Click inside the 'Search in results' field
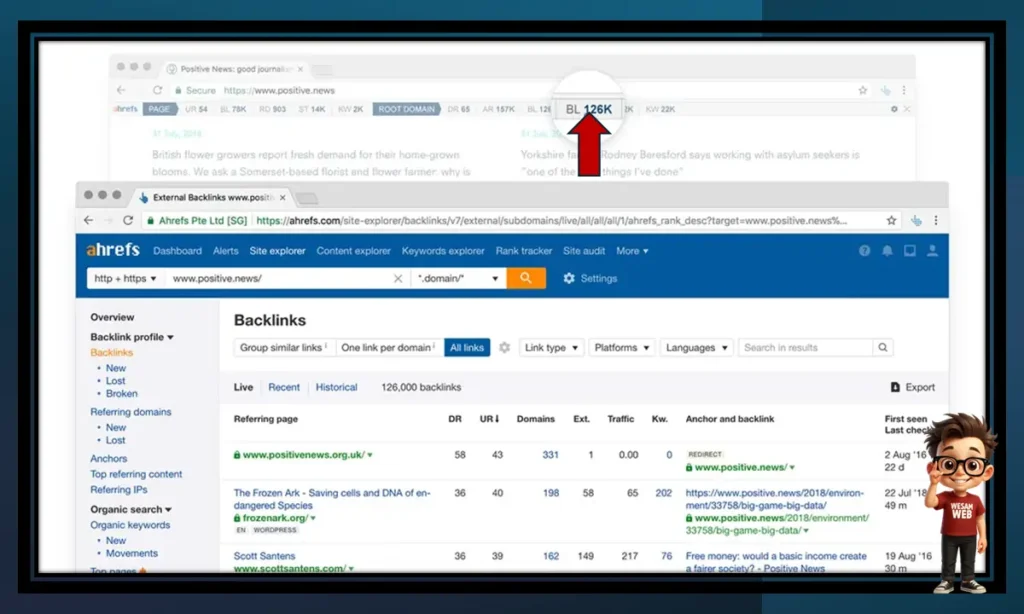 coord(806,347)
